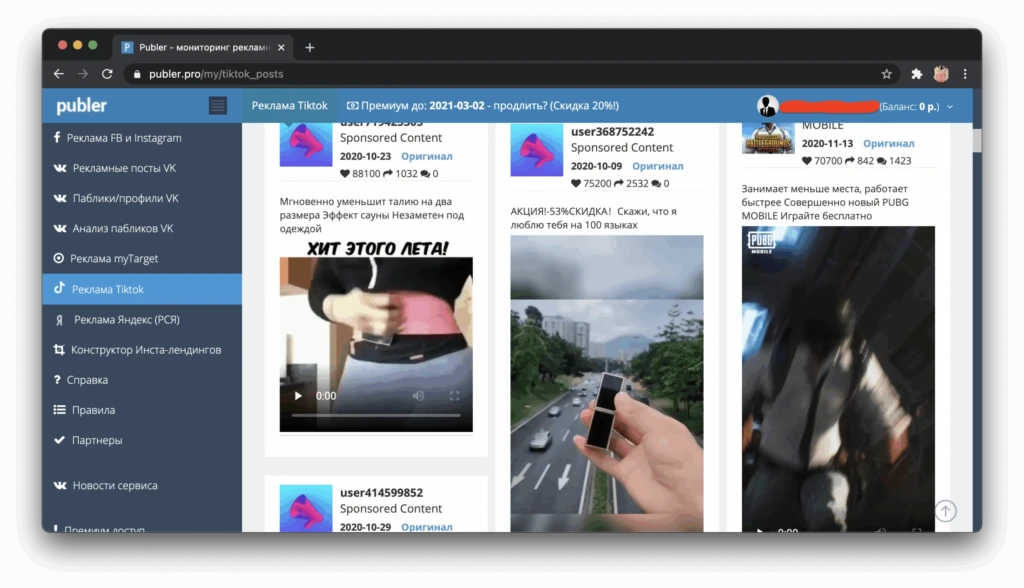Reload the page
Screen dimensions: 1024x588
coord(107,74)
